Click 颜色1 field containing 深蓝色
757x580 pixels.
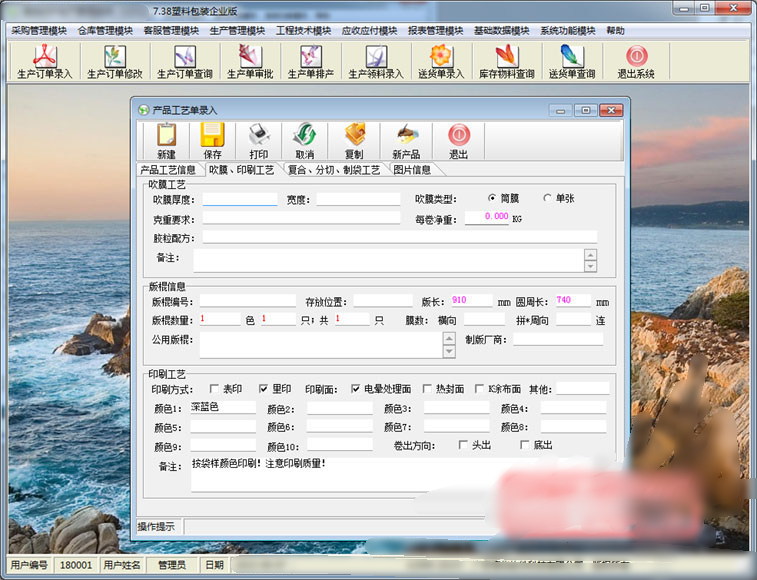[x=223, y=408]
